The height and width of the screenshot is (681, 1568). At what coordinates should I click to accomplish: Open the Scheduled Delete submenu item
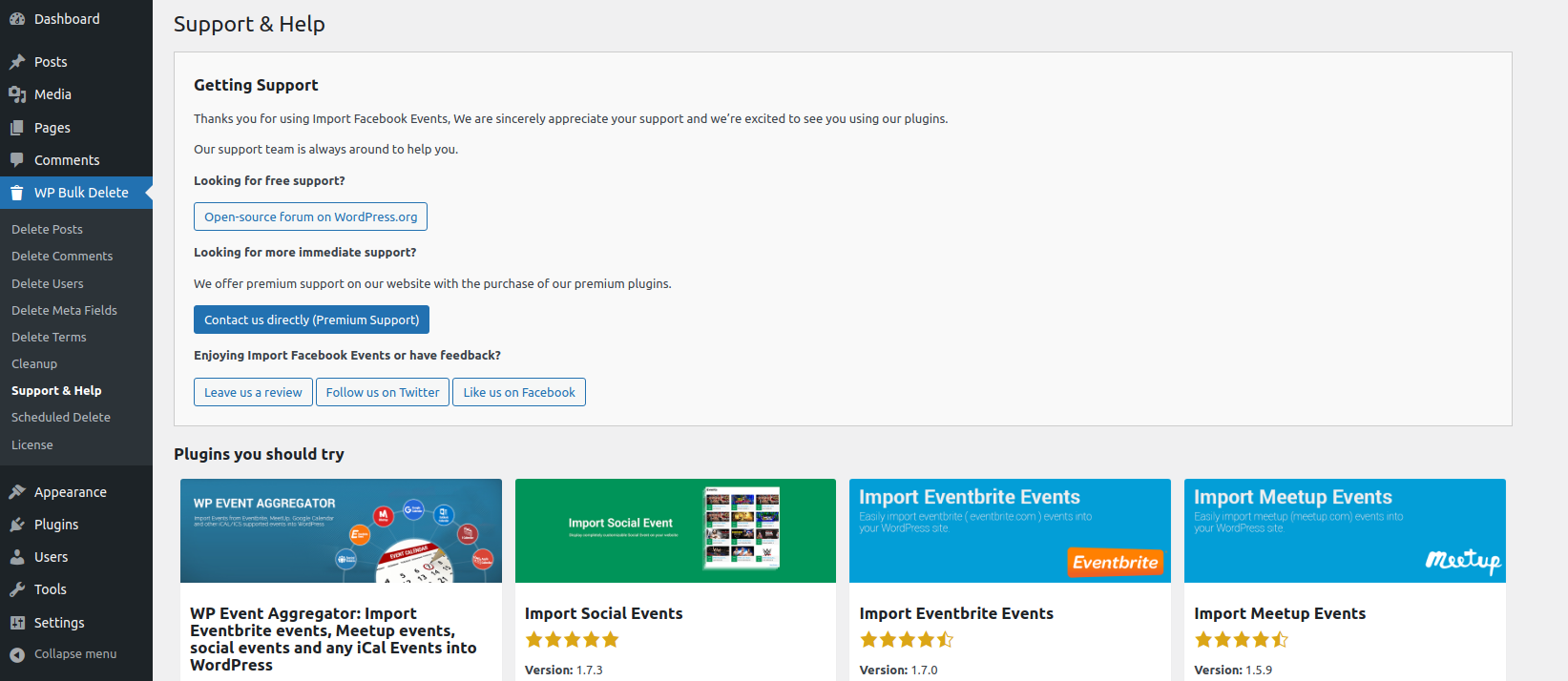[x=61, y=418]
